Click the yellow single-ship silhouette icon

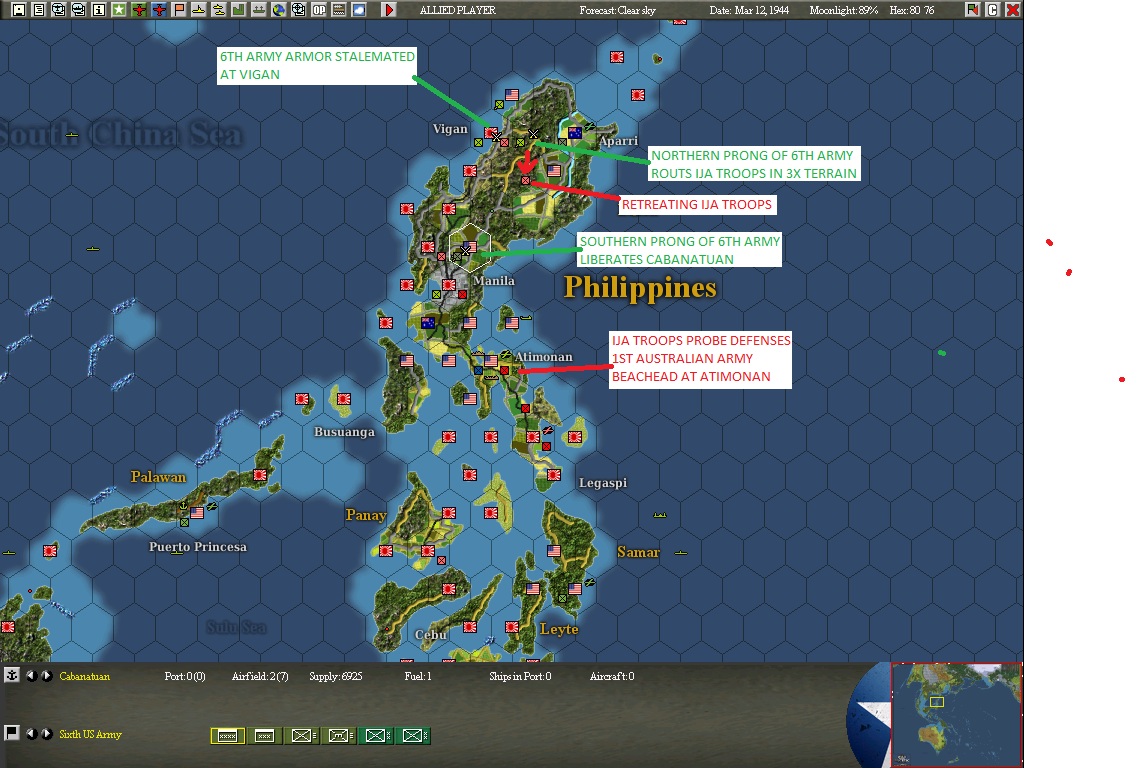coord(199,10)
